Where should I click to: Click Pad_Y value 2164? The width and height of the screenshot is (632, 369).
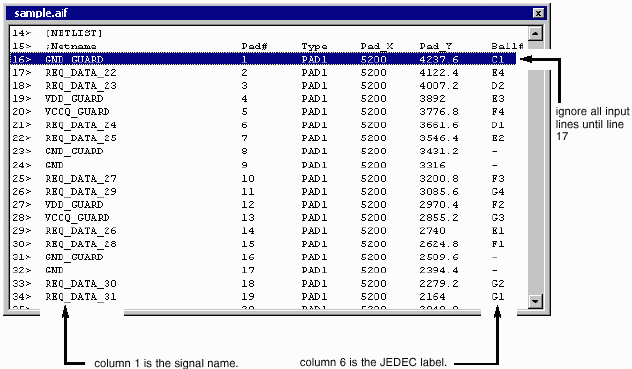pyautogui.click(x=432, y=296)
